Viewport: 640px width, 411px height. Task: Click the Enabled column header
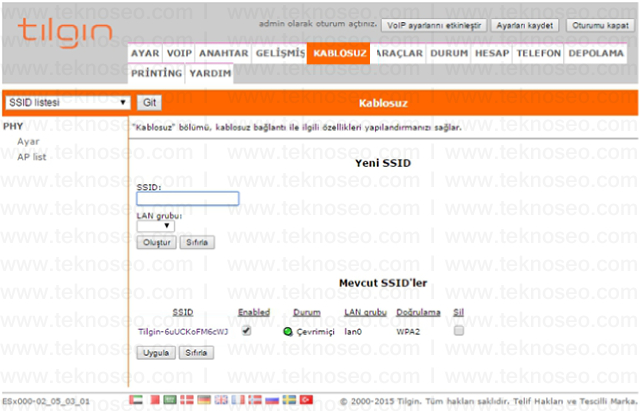pos(254,312)
